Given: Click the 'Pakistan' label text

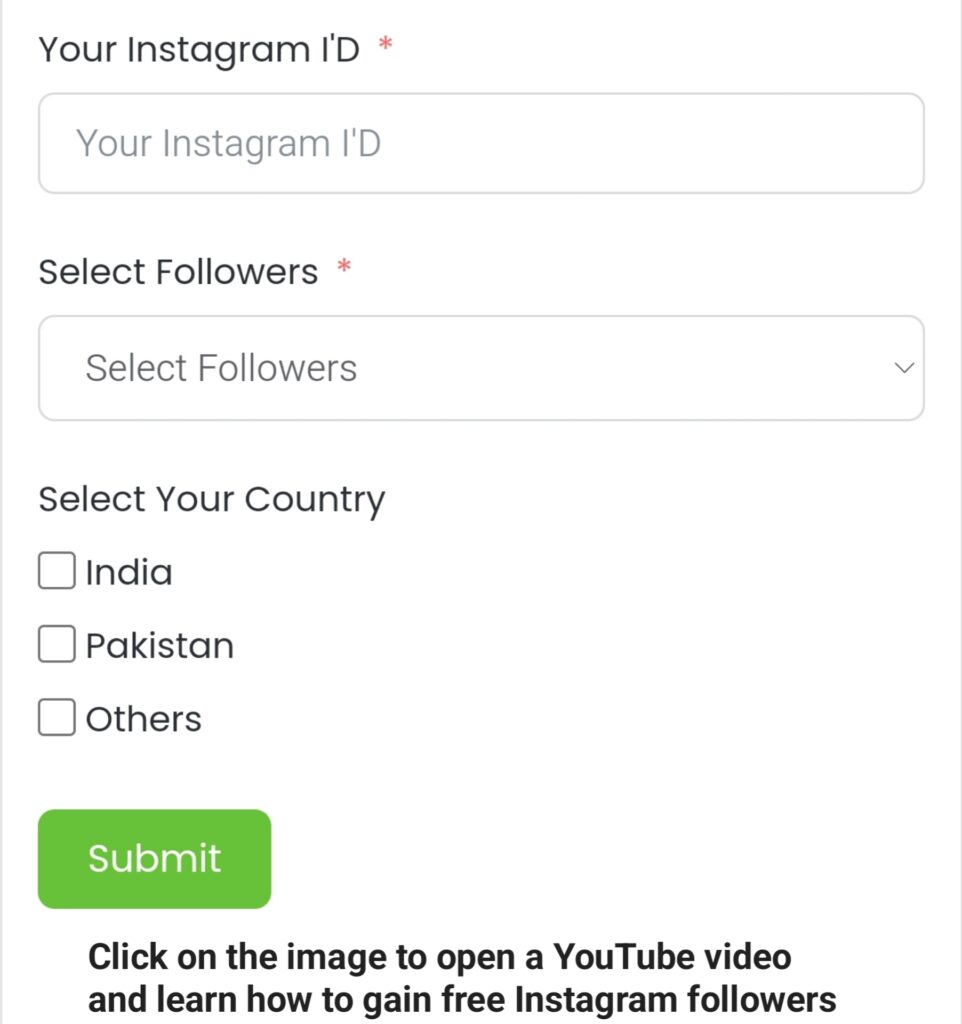Looking at the screenshot, I should click(x=160, y=645).
